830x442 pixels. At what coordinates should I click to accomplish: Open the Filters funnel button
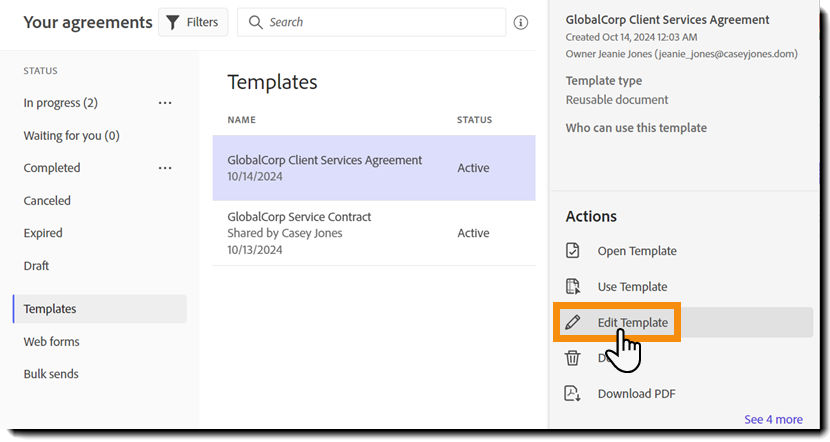193,22
